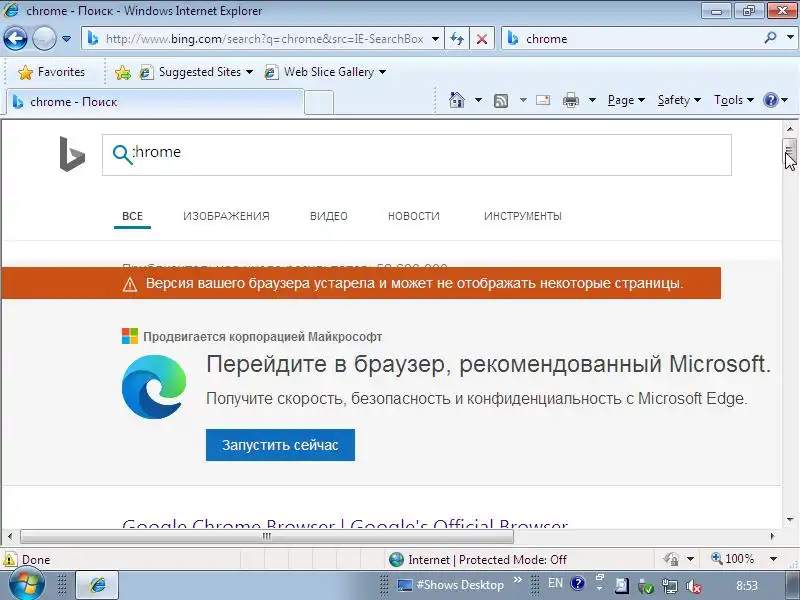
Task: Click the Microsoft Edge logo
Action: point(154,387)
